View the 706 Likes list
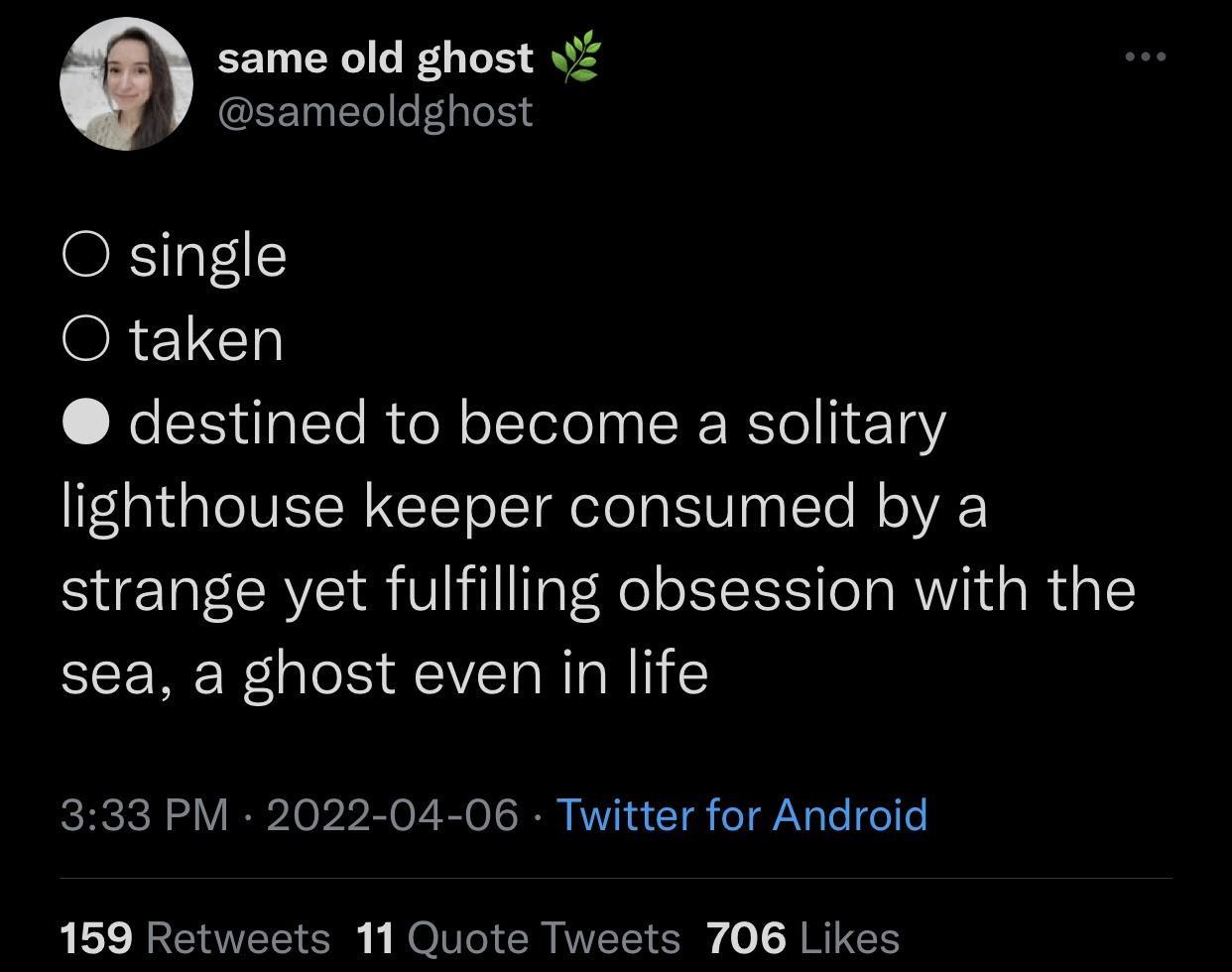Image resolution: width=1232 pixels, height=972 pixels. point(803,937)
